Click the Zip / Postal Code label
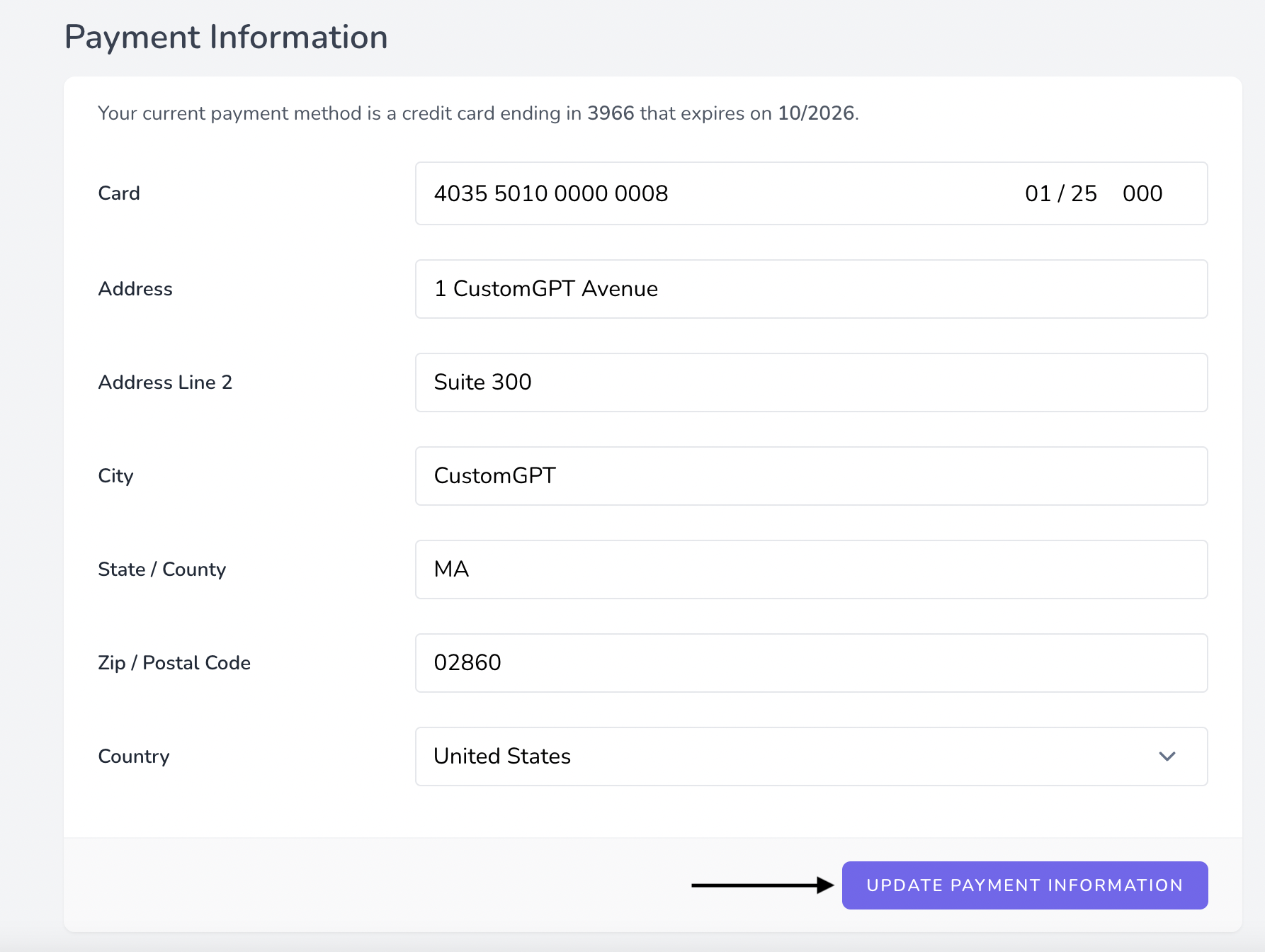Screen dimensions: 1265x952 [174, 663]
